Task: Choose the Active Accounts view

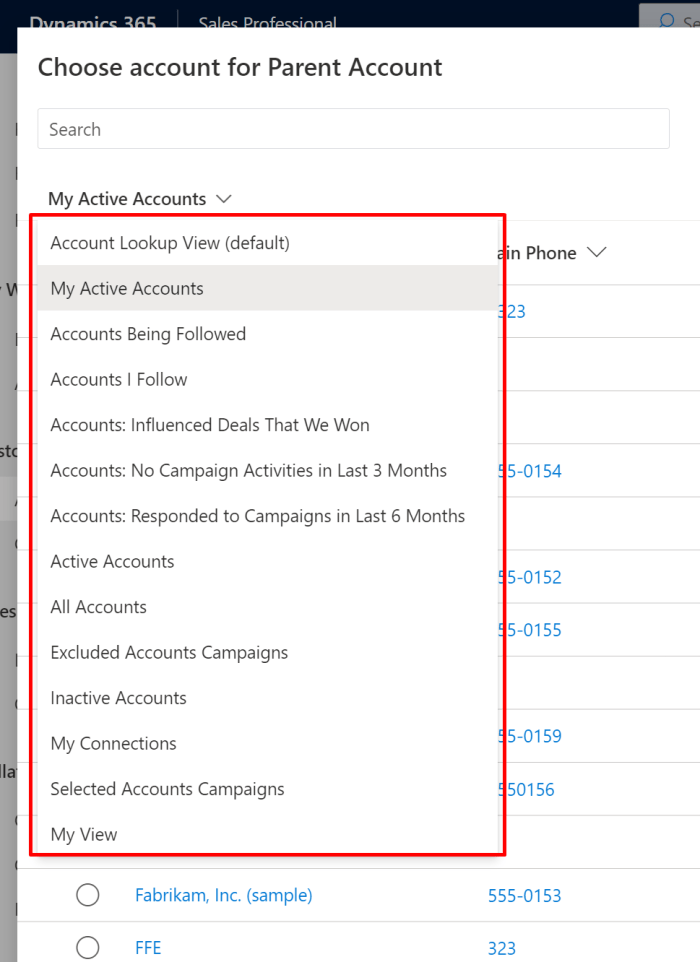Action: click(x=112, y=561)
